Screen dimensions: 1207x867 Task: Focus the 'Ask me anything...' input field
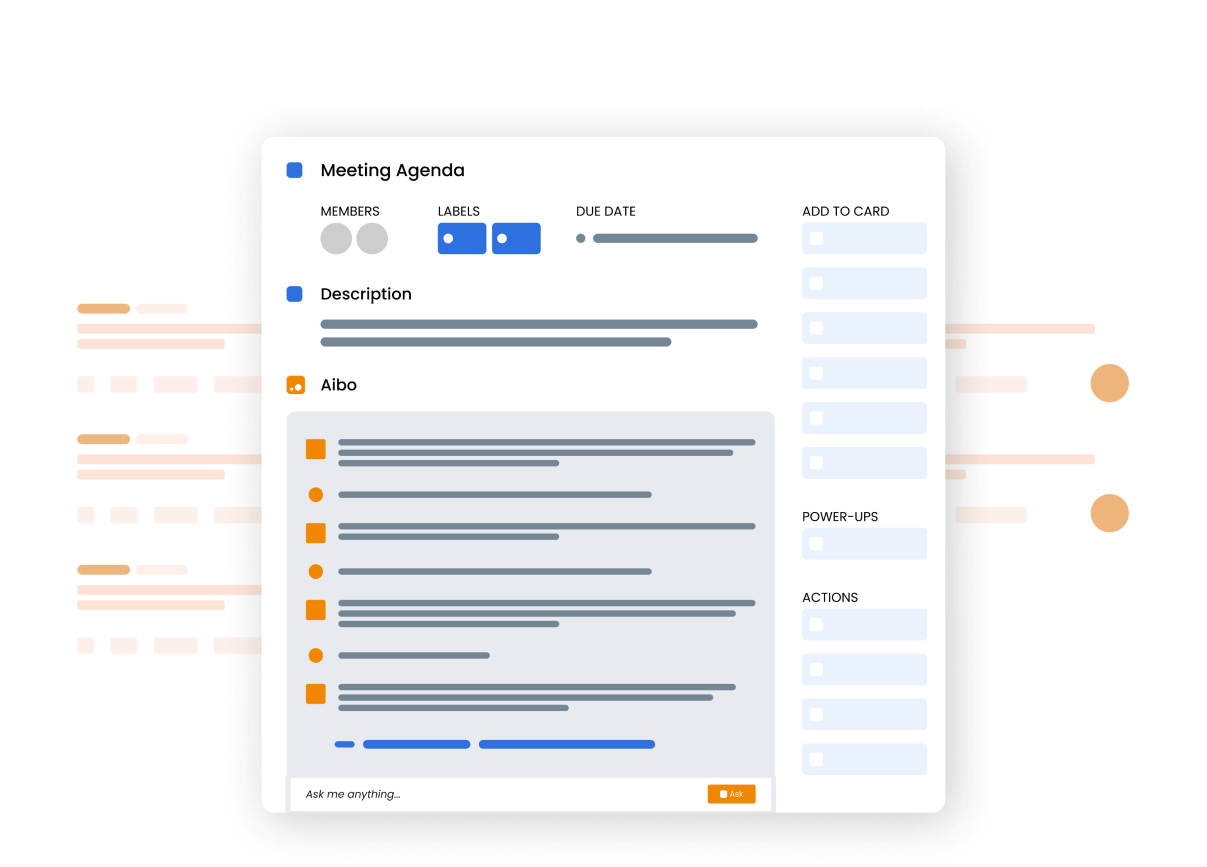(530, 794)
